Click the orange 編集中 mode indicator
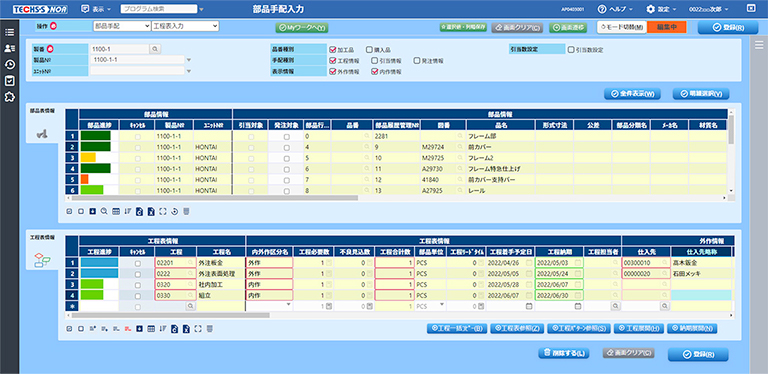This screenshot has height=374, width=768. coord(667,27)
